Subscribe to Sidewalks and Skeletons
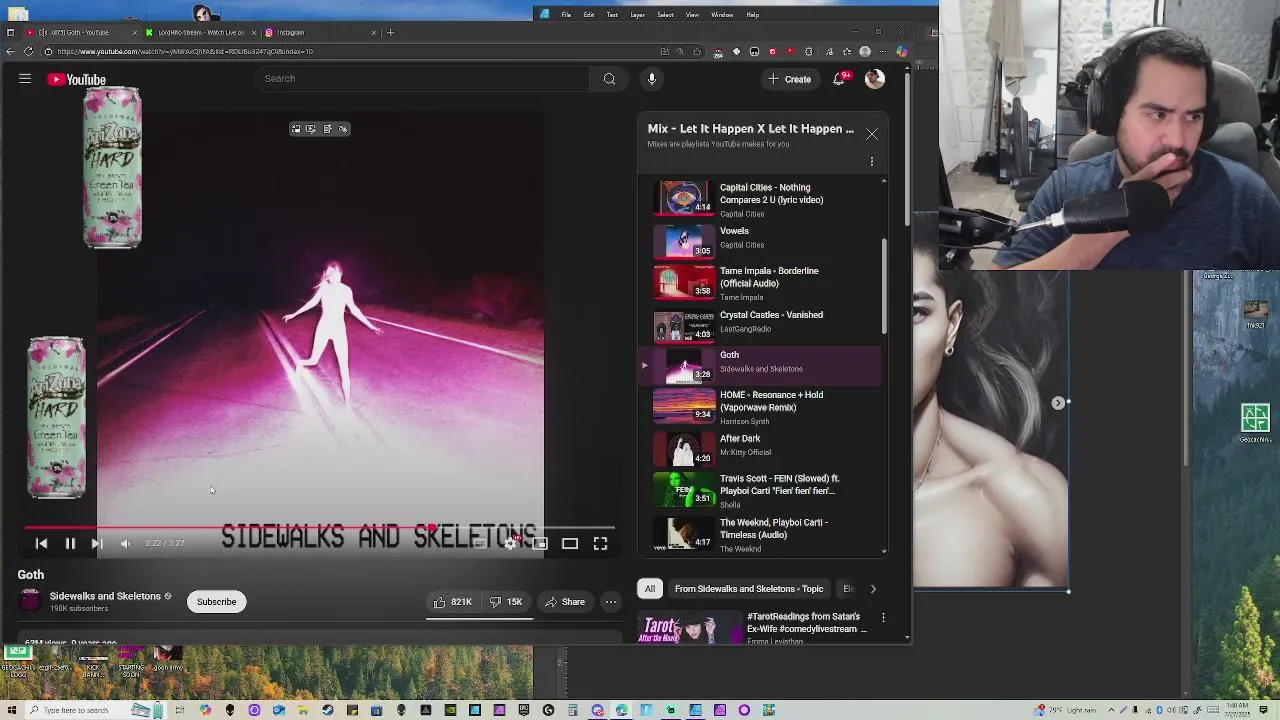Screen dimensions: 1280x720 click(216, 602)
